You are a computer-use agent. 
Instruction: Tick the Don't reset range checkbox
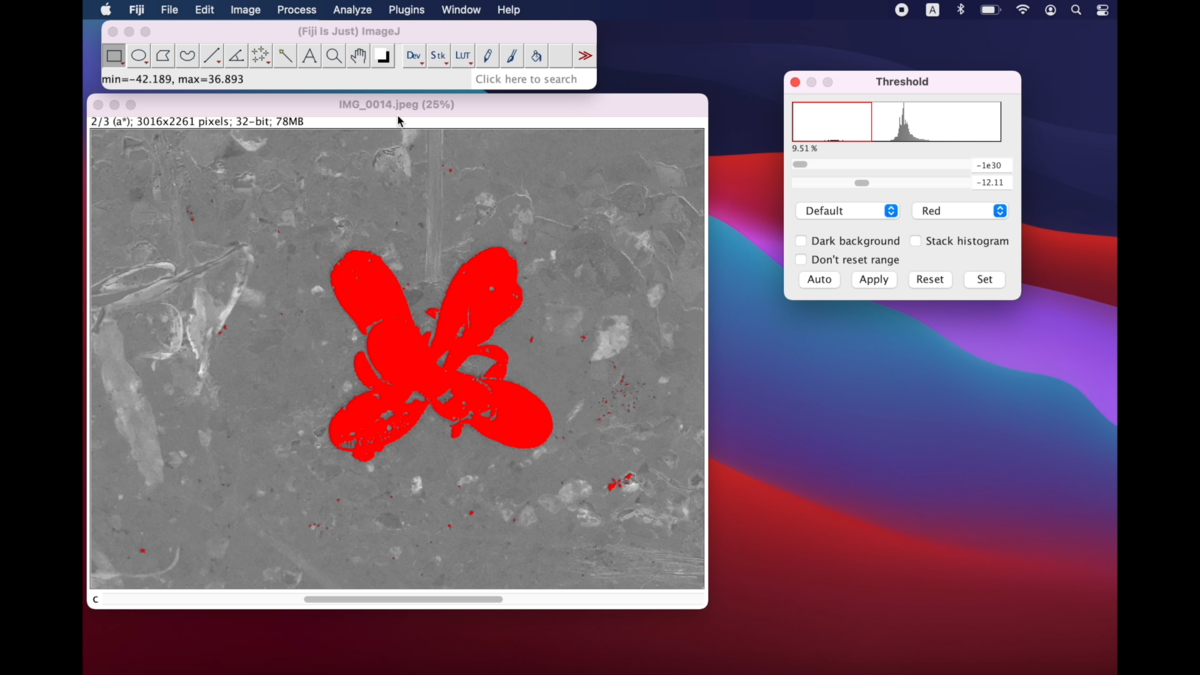801,260
